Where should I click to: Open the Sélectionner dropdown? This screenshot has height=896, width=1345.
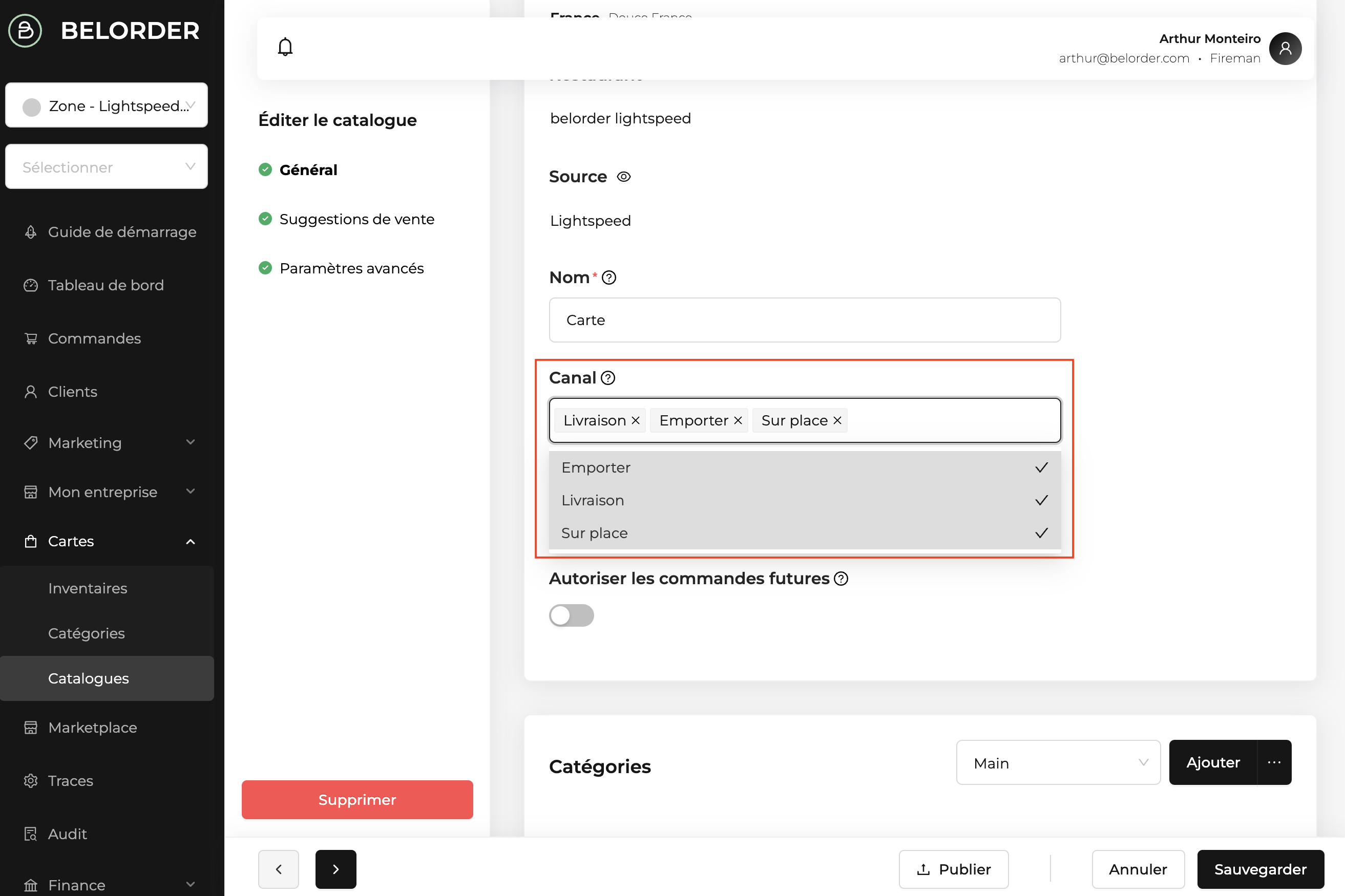pyautogui.click(x=107, y=167)
